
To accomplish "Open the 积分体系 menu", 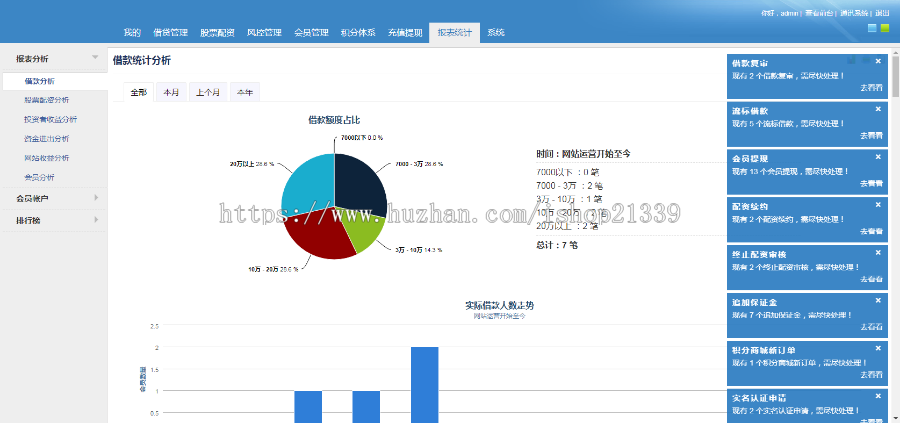I will click(x=358, y=33).
